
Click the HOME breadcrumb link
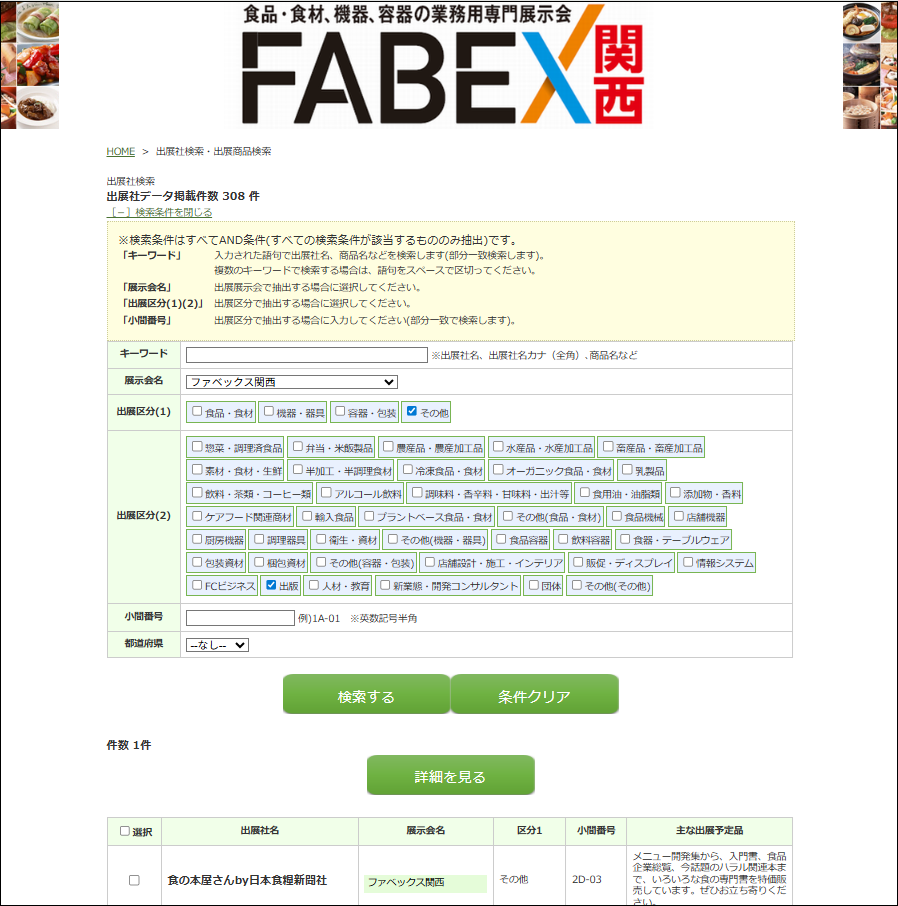click(x=120, y=152)
